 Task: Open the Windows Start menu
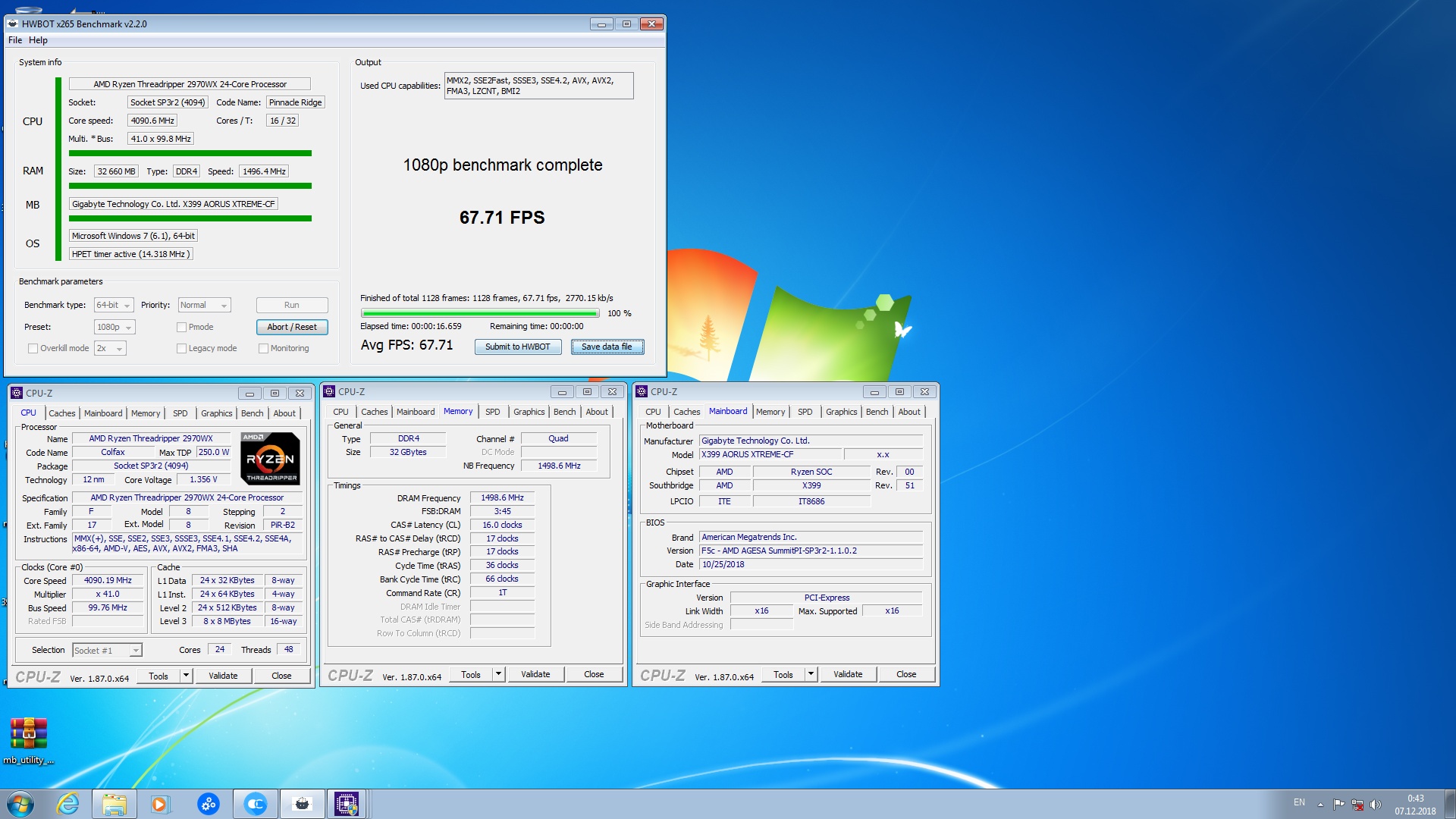pyautogui.click(x=20, y=804)
